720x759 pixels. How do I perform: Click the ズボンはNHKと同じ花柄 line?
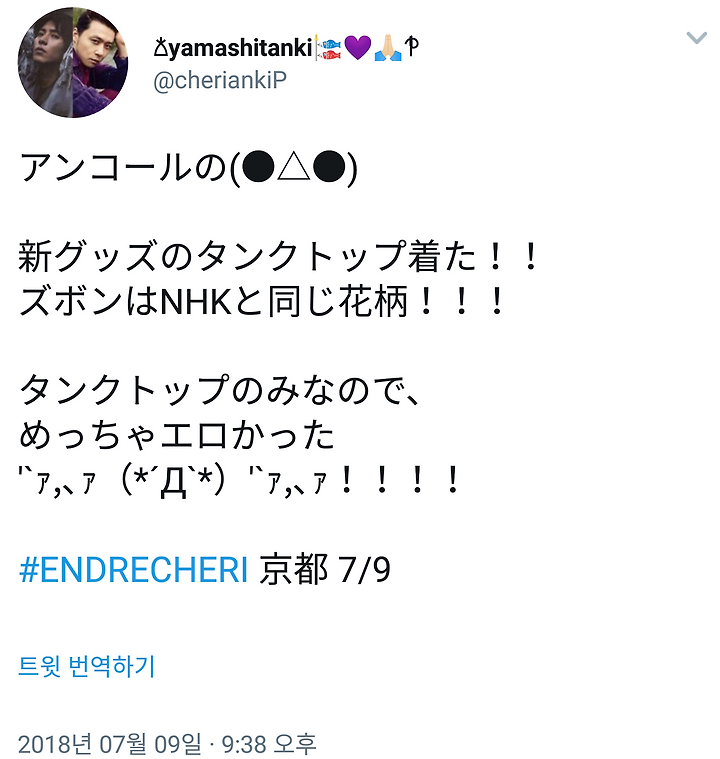click(x=262, y=302)
